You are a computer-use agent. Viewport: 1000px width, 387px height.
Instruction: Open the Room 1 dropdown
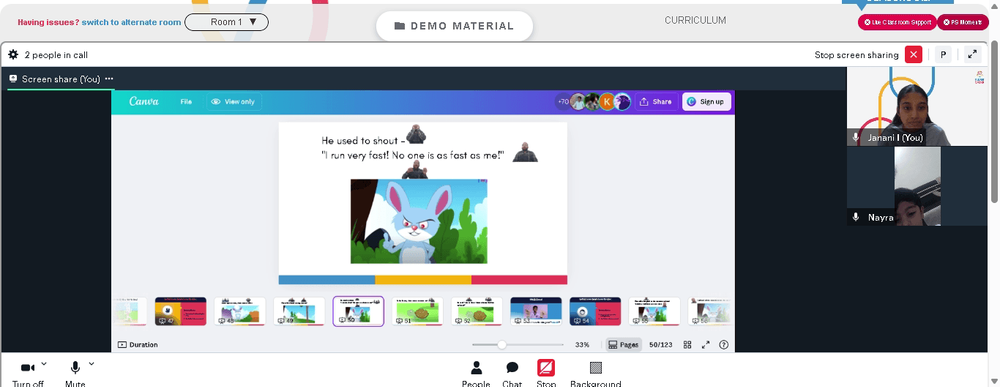tap(226, 22)
